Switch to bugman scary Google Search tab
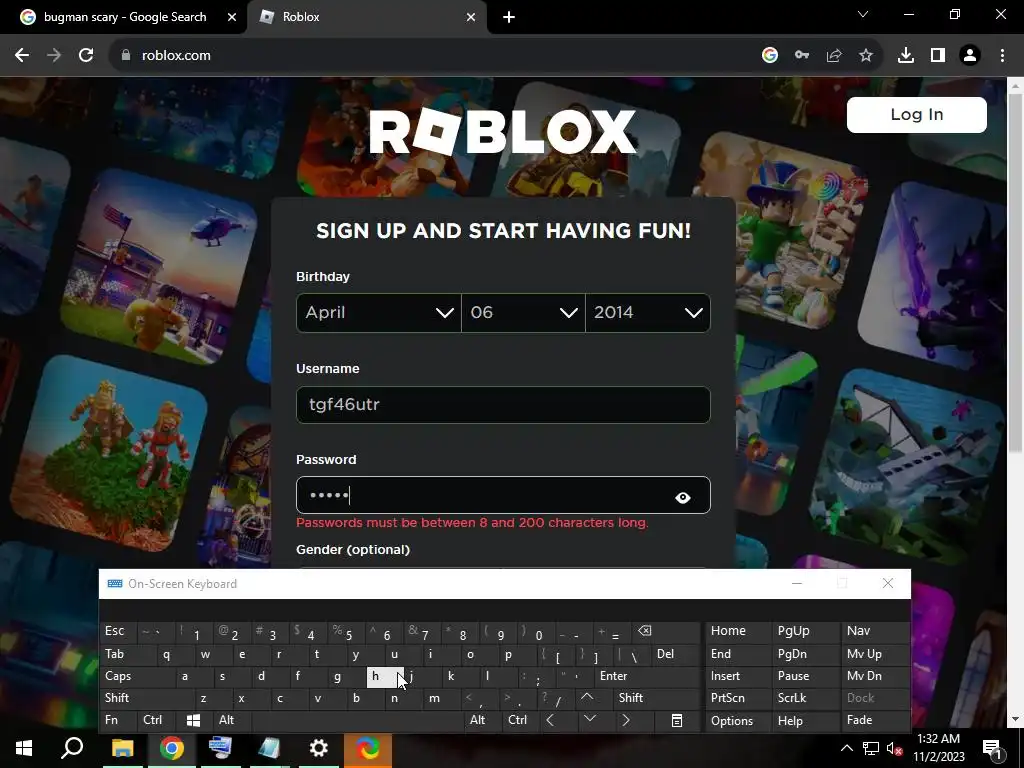This screenshot has height=768, width=1024. [124, 17]
